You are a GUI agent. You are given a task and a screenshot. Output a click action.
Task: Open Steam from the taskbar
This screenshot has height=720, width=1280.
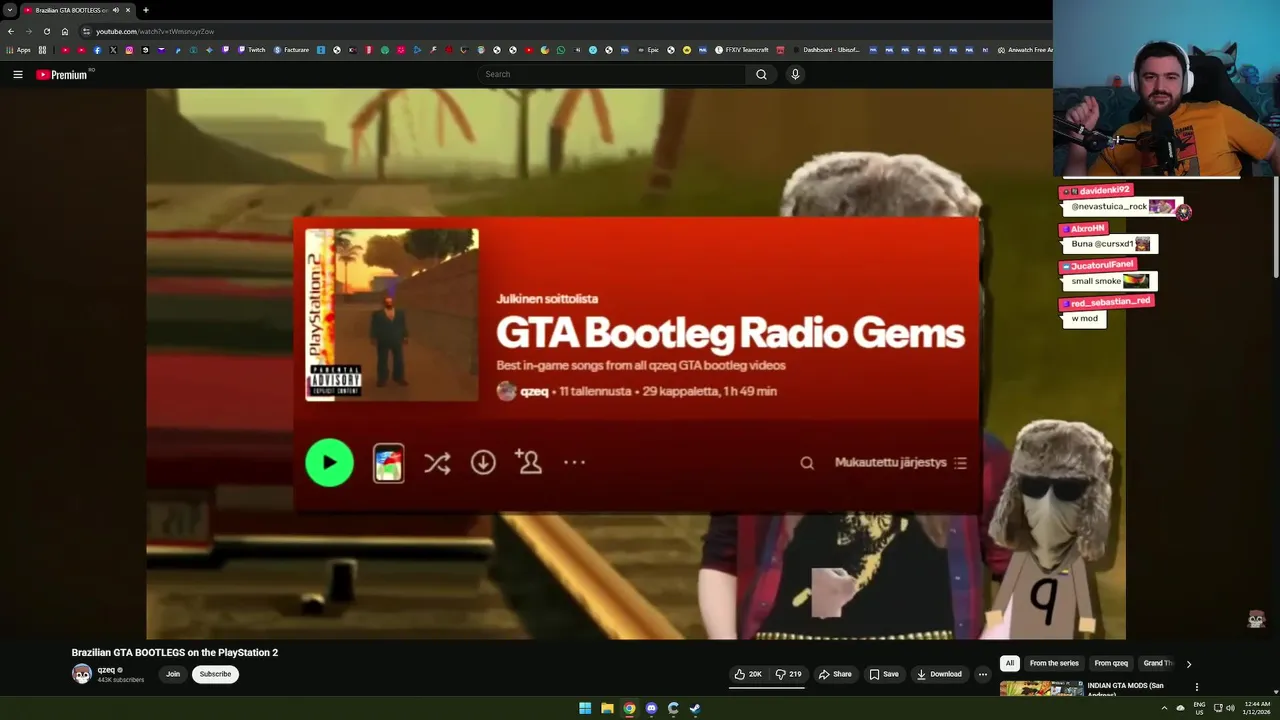point(695,708)
